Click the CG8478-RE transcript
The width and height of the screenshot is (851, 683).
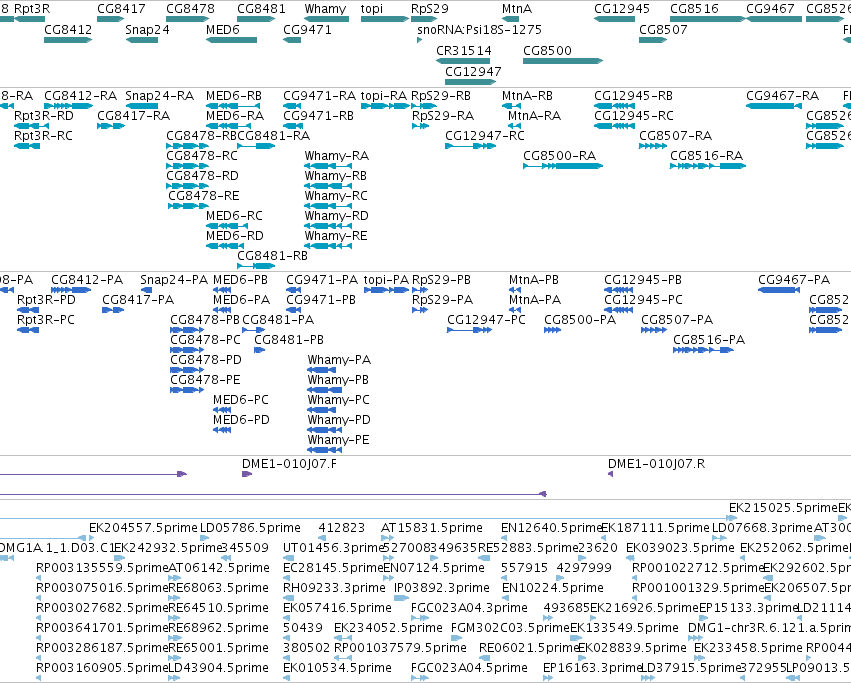[188, 206]
